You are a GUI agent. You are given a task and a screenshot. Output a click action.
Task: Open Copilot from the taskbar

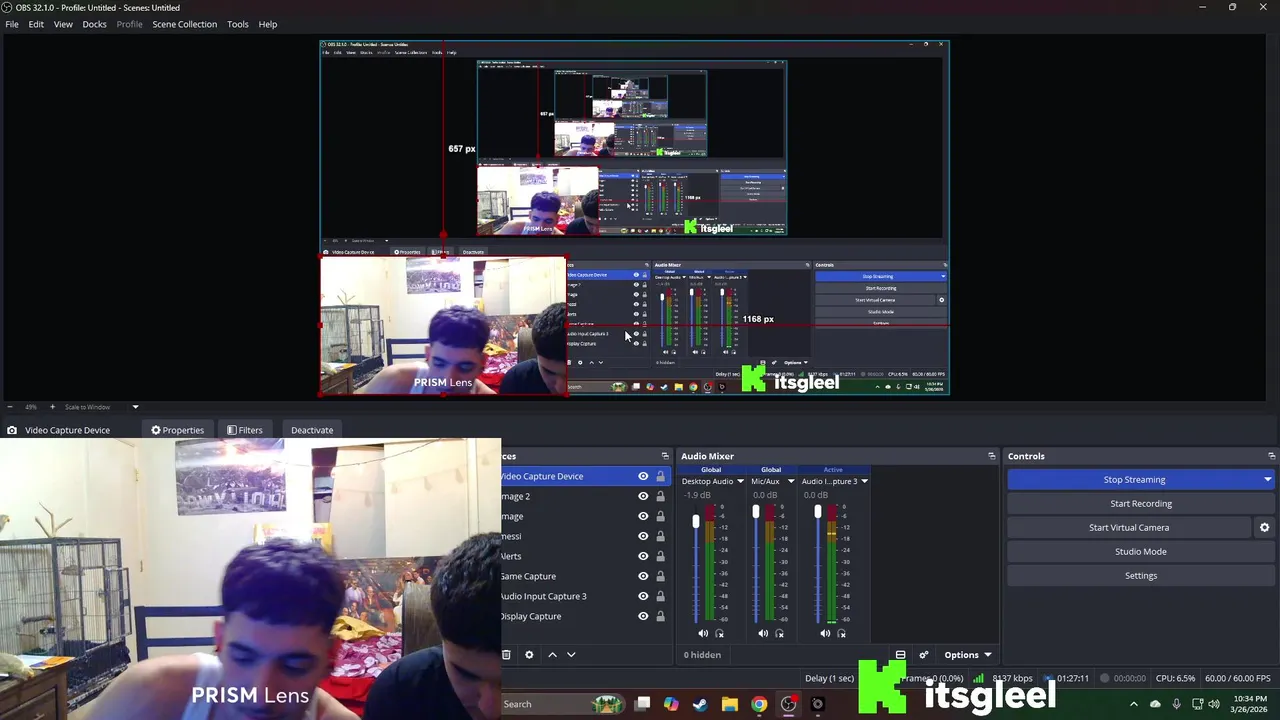coord(671,704)
